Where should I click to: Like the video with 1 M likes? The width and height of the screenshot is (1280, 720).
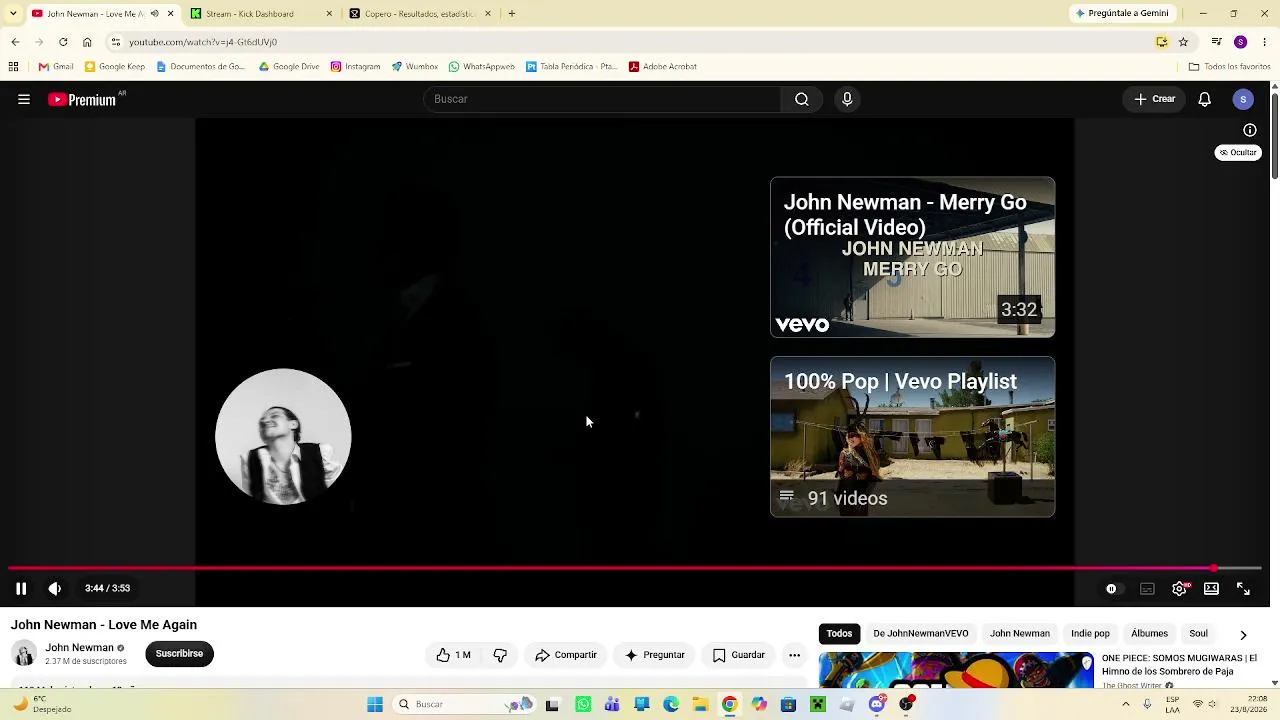[453, 655]
